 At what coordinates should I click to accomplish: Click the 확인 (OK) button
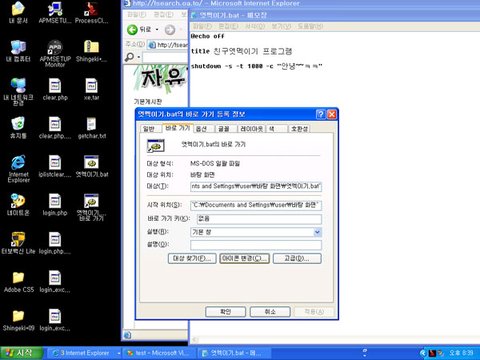pos(225,312)
